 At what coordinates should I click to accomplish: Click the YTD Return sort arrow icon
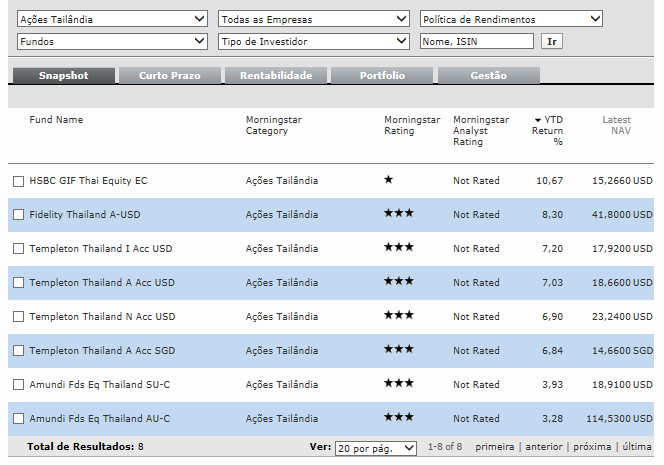click(538, 120)
